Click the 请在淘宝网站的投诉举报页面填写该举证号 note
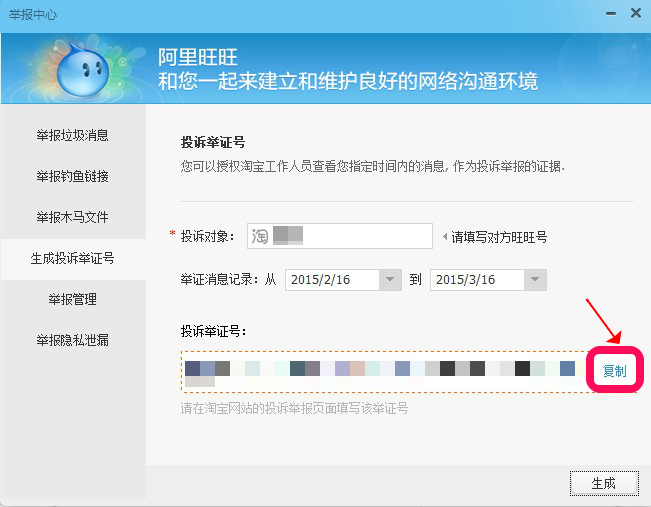The image size is (651, 507). click(294, 408)
